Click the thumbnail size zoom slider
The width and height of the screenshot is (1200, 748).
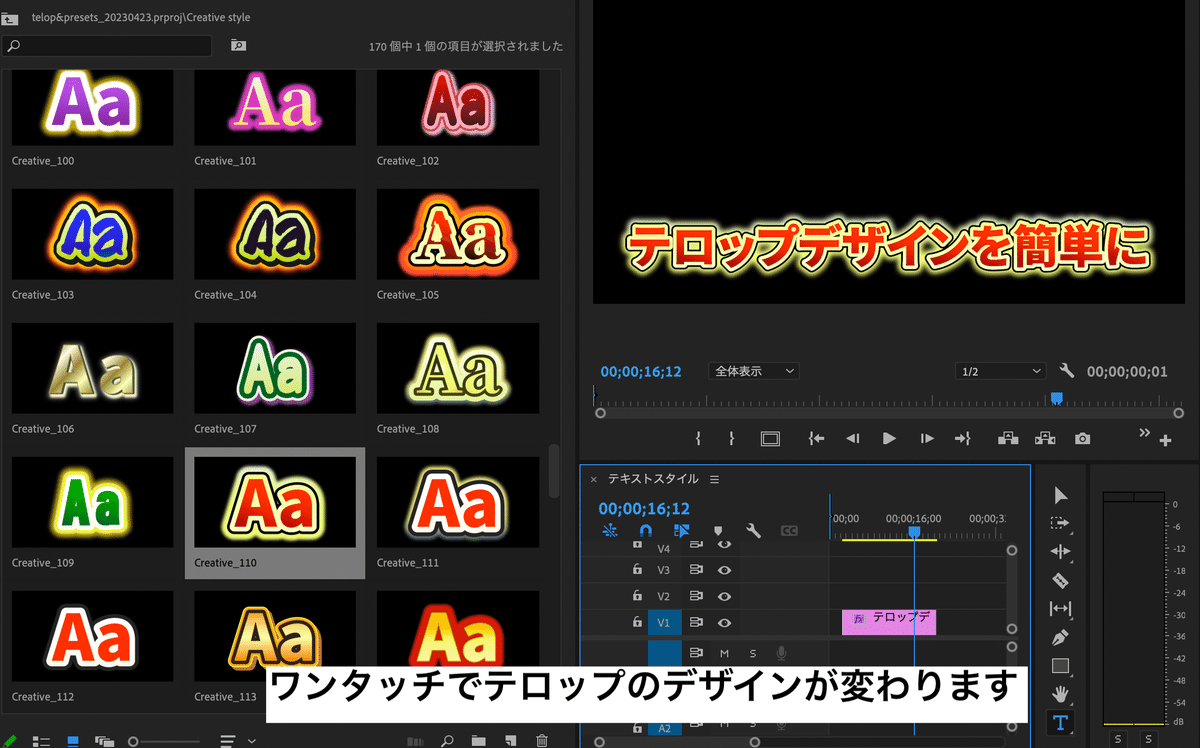[x=165, y=741]
